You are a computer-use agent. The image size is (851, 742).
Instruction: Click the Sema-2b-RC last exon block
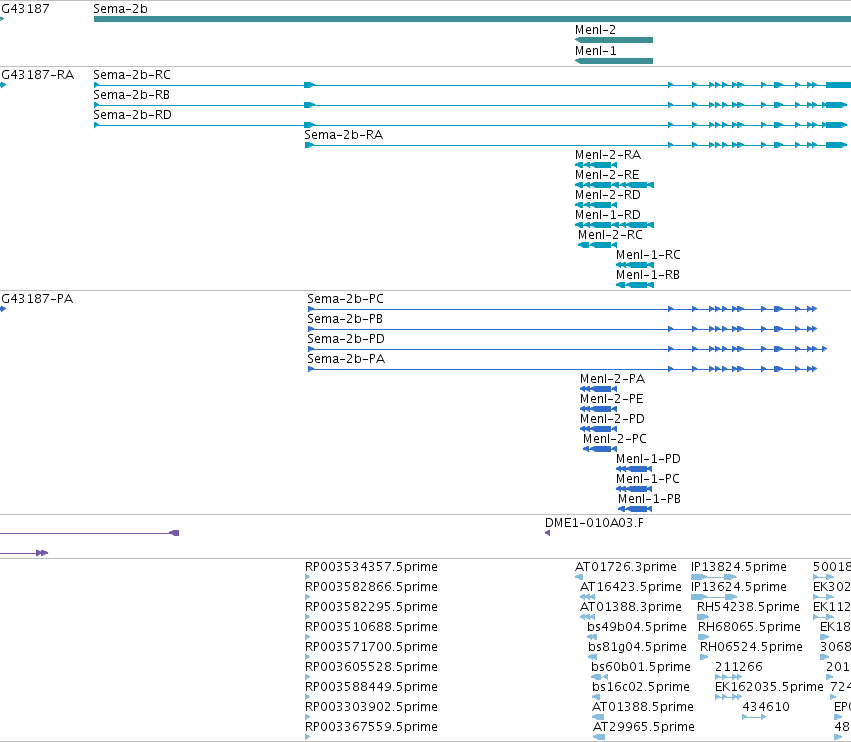coord(839,85)
